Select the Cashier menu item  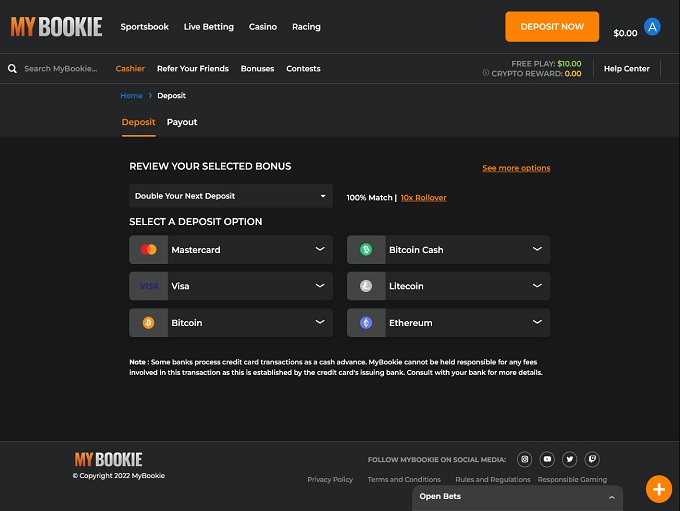click(130, 69)
